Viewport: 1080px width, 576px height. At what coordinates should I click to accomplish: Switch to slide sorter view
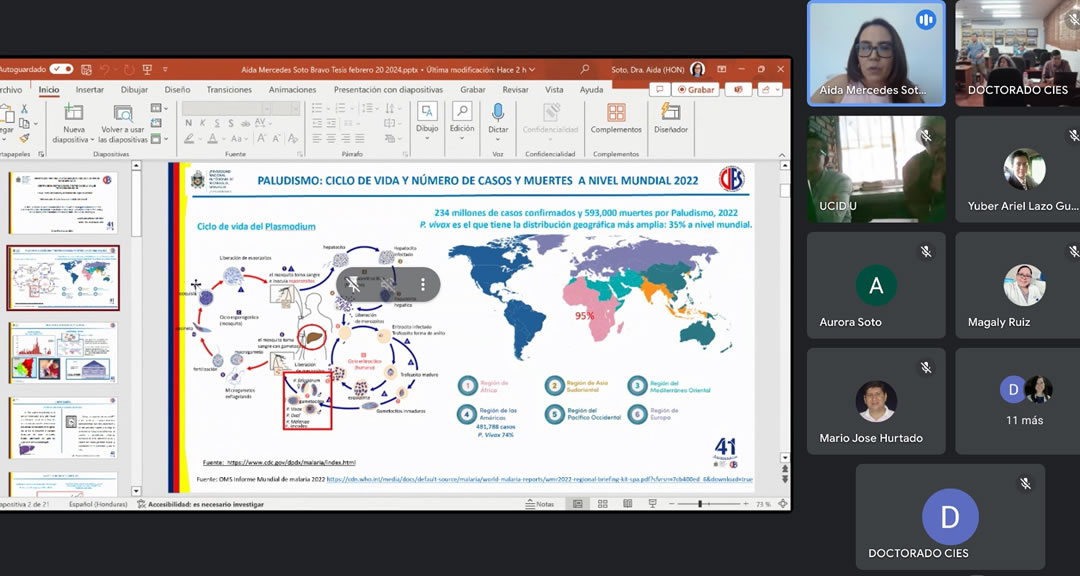pyautogui.click(x=602, y=504)
